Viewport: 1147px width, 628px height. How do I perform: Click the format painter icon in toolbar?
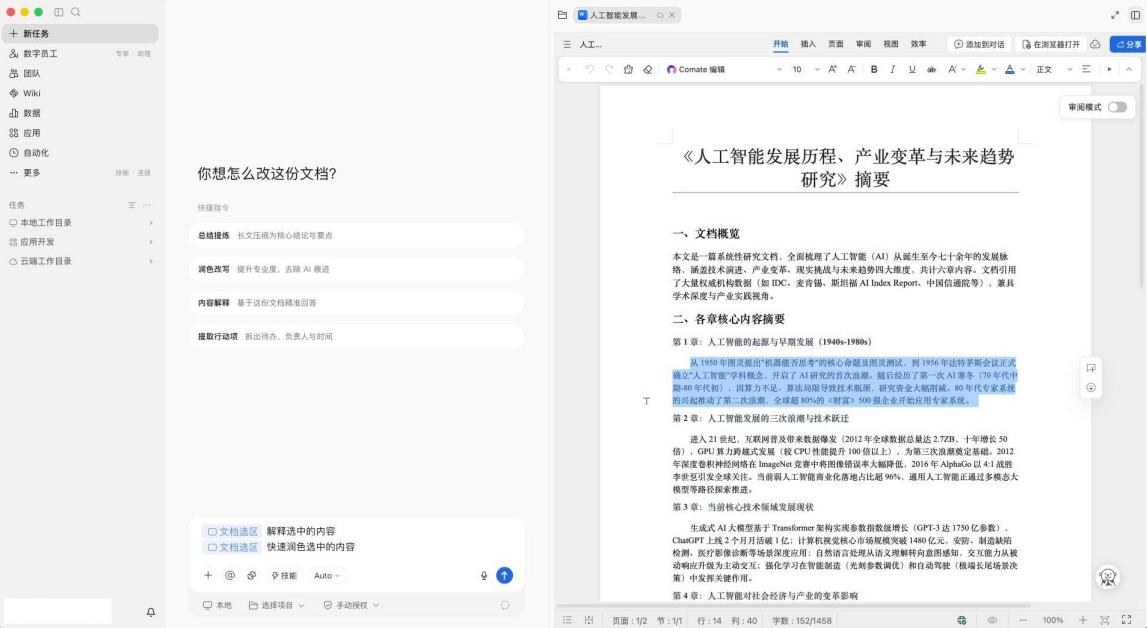(x=628, y=69)
